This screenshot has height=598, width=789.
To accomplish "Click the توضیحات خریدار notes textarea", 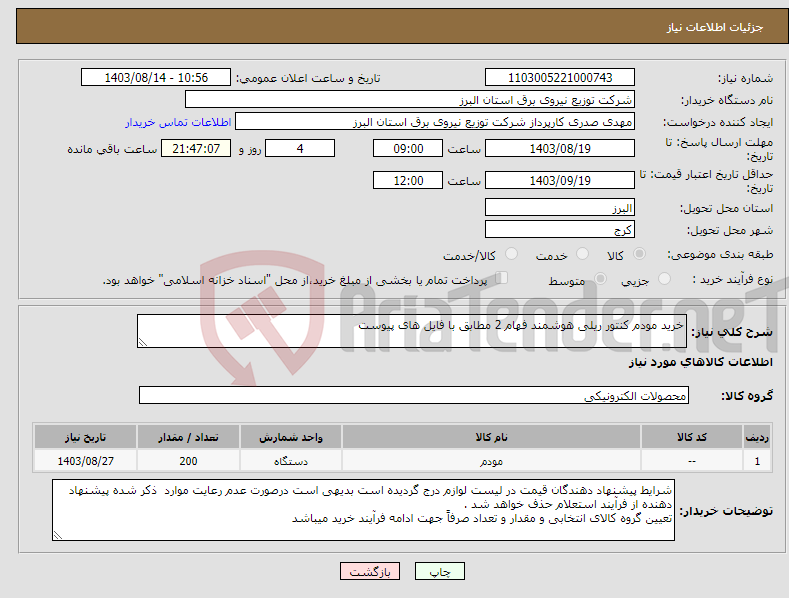I will click(363, 510).
